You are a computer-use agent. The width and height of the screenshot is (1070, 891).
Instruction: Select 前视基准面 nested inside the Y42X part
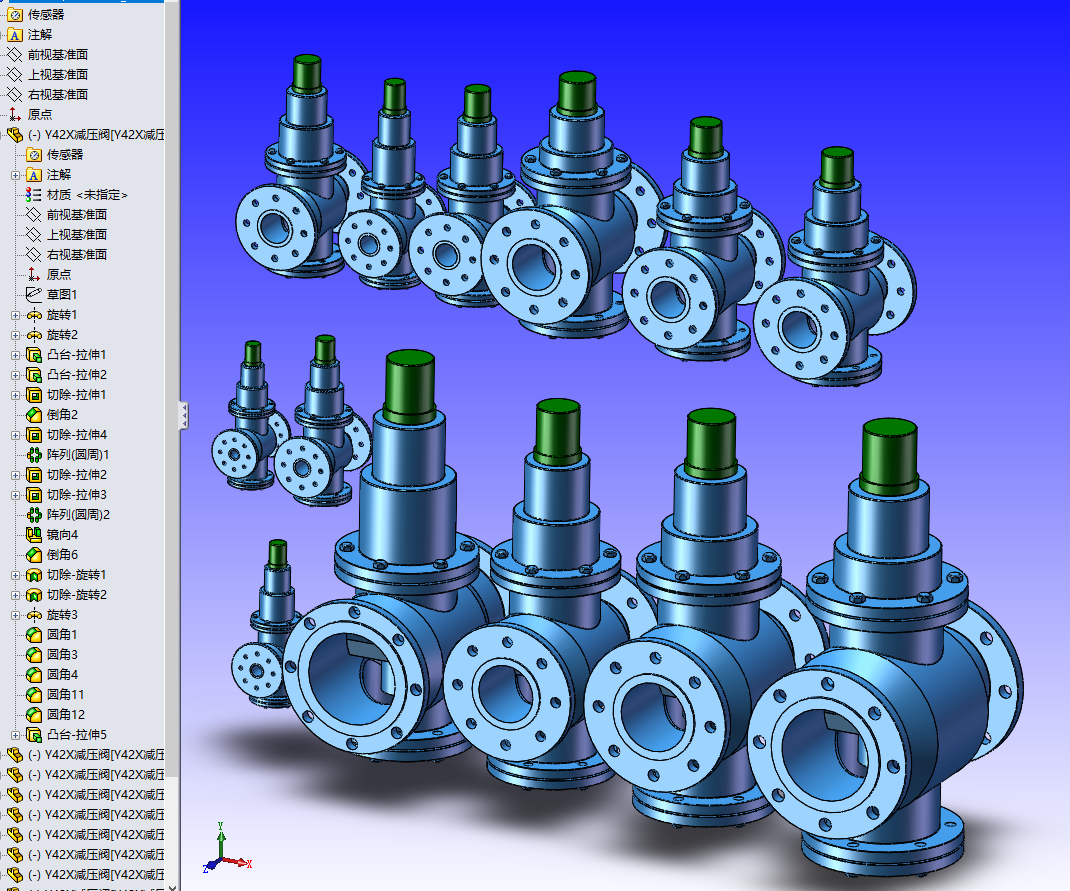pos(66,215)
